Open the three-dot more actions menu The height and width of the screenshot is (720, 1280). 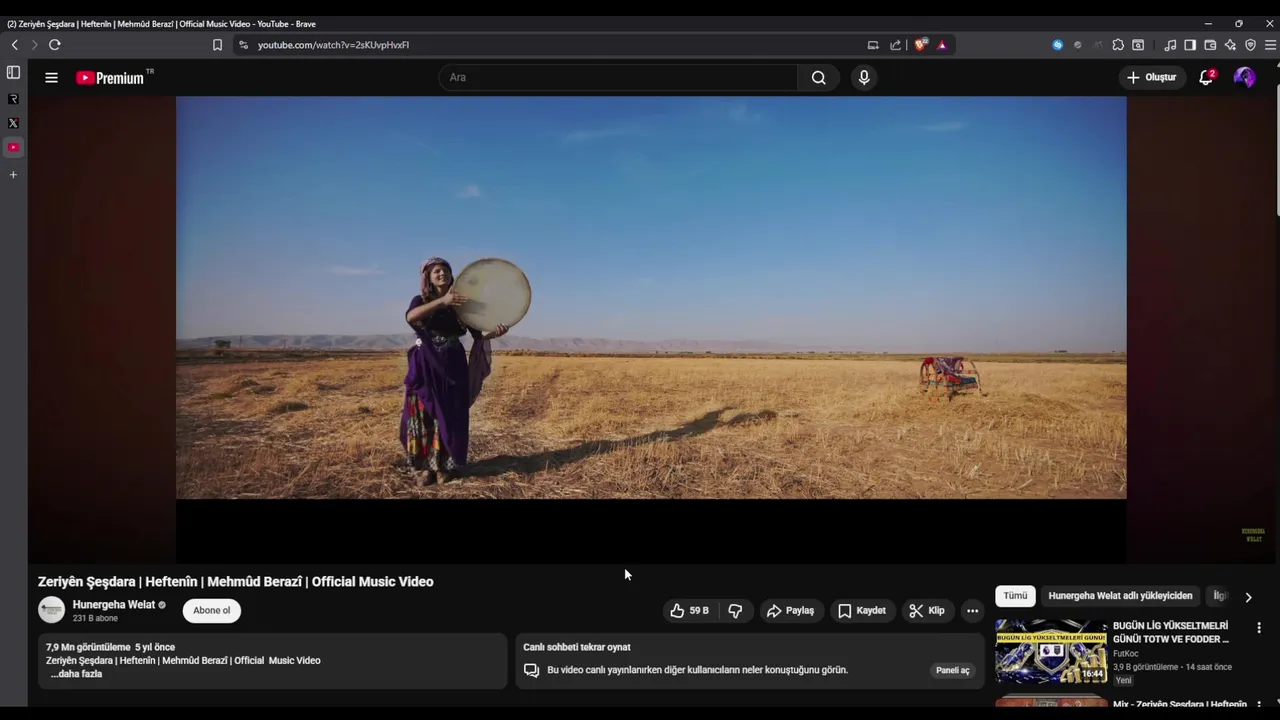pos(972,610)
